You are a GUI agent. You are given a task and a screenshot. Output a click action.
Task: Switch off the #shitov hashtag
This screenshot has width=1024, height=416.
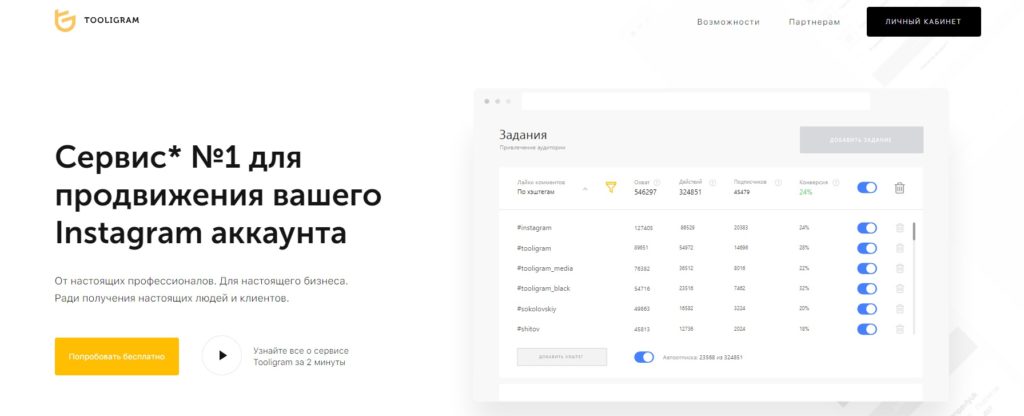pyautogui.click(x=867, y=329)
